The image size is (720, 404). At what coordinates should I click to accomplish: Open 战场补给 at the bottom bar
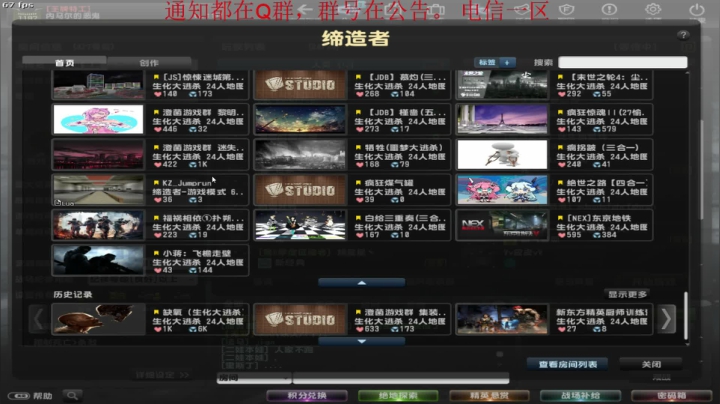[580, 395]
